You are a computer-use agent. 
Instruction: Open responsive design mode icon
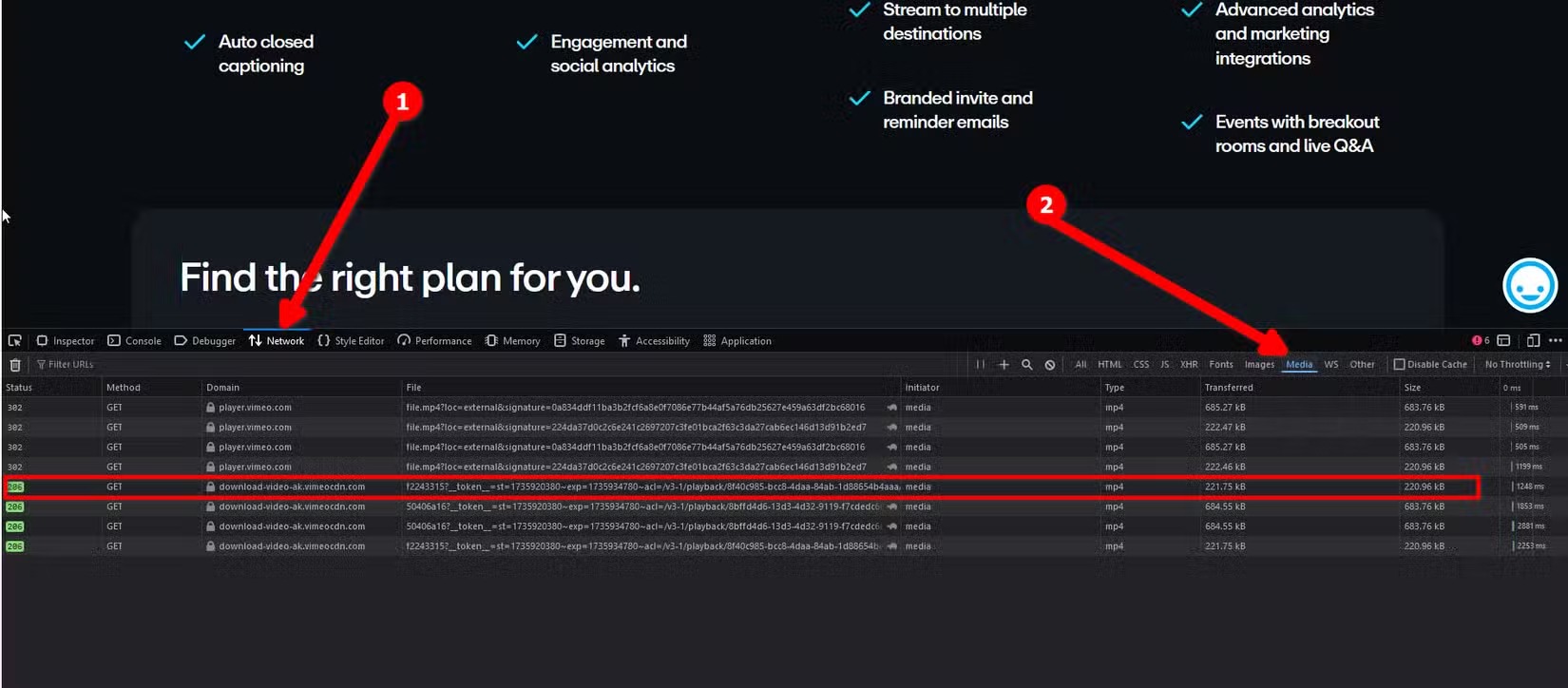1533,340
